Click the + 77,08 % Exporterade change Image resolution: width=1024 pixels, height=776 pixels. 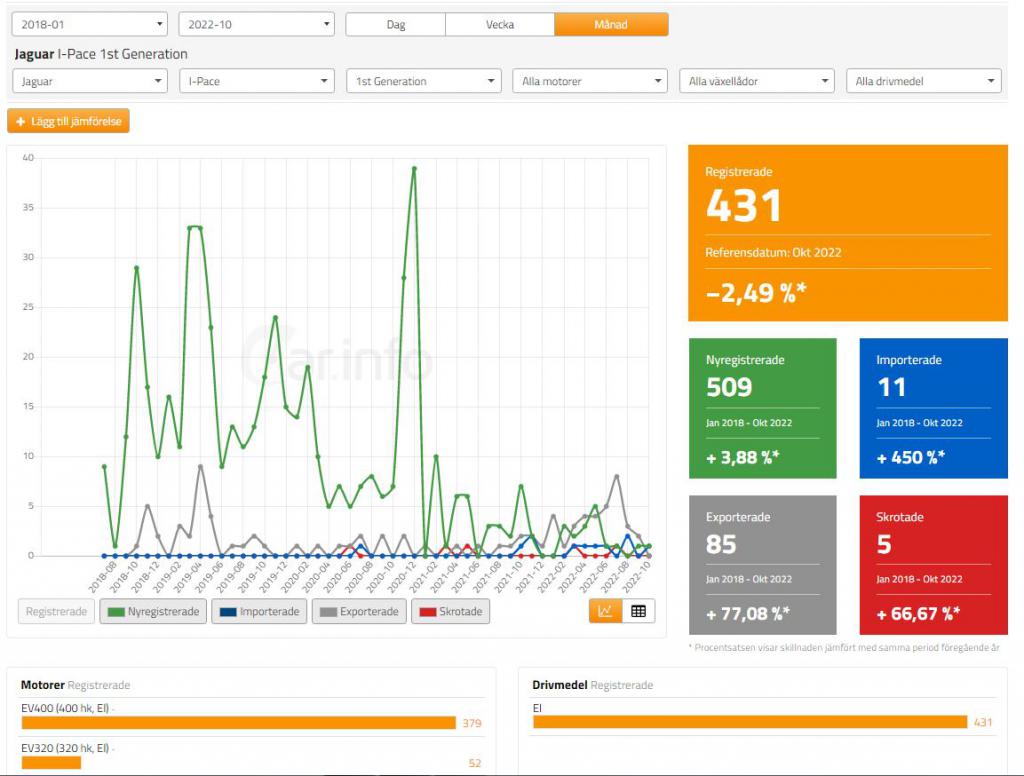pyautogui.click(x=748, y=613)
